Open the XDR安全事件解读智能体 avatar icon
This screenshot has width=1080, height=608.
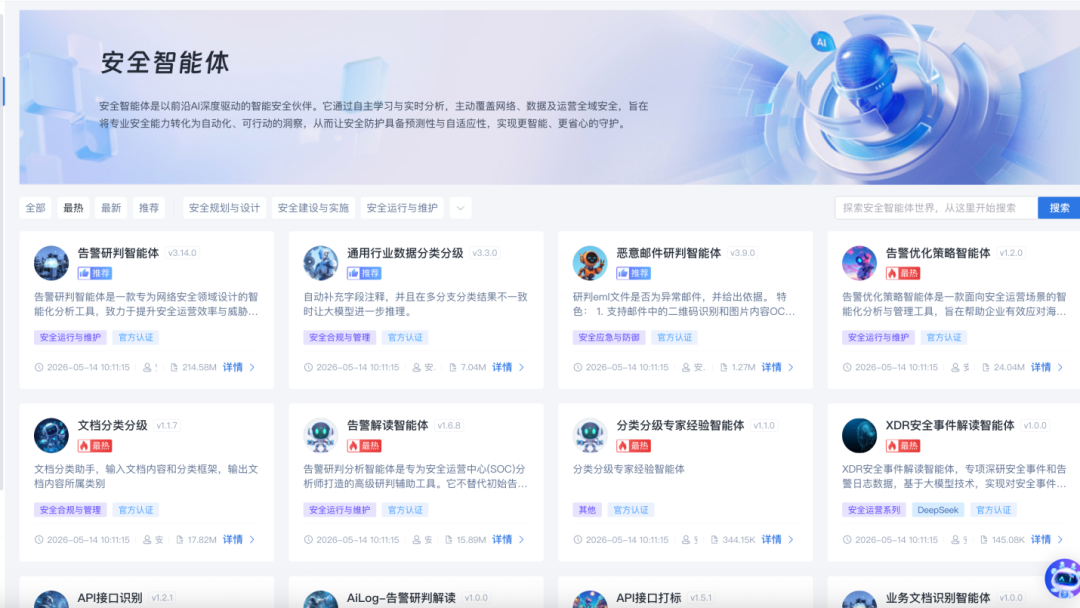[860, 435]
